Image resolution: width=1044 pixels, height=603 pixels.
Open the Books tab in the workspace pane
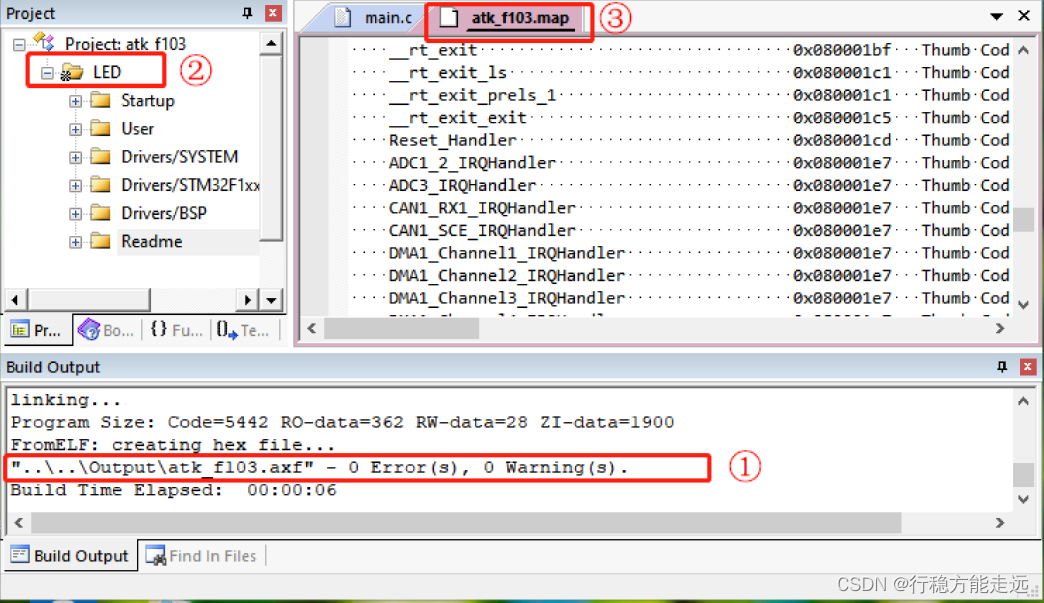[x=107, y=330]
